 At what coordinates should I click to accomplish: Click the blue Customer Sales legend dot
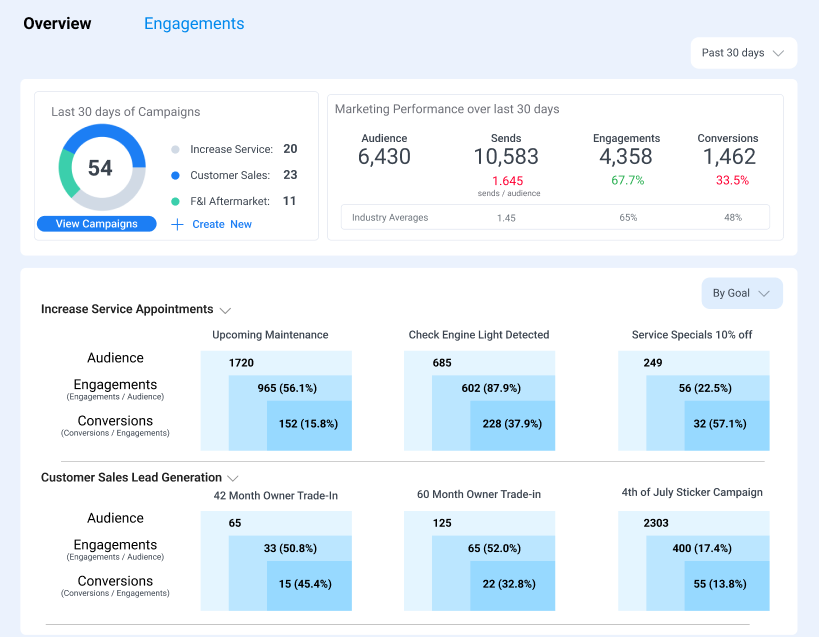(176, 175)
